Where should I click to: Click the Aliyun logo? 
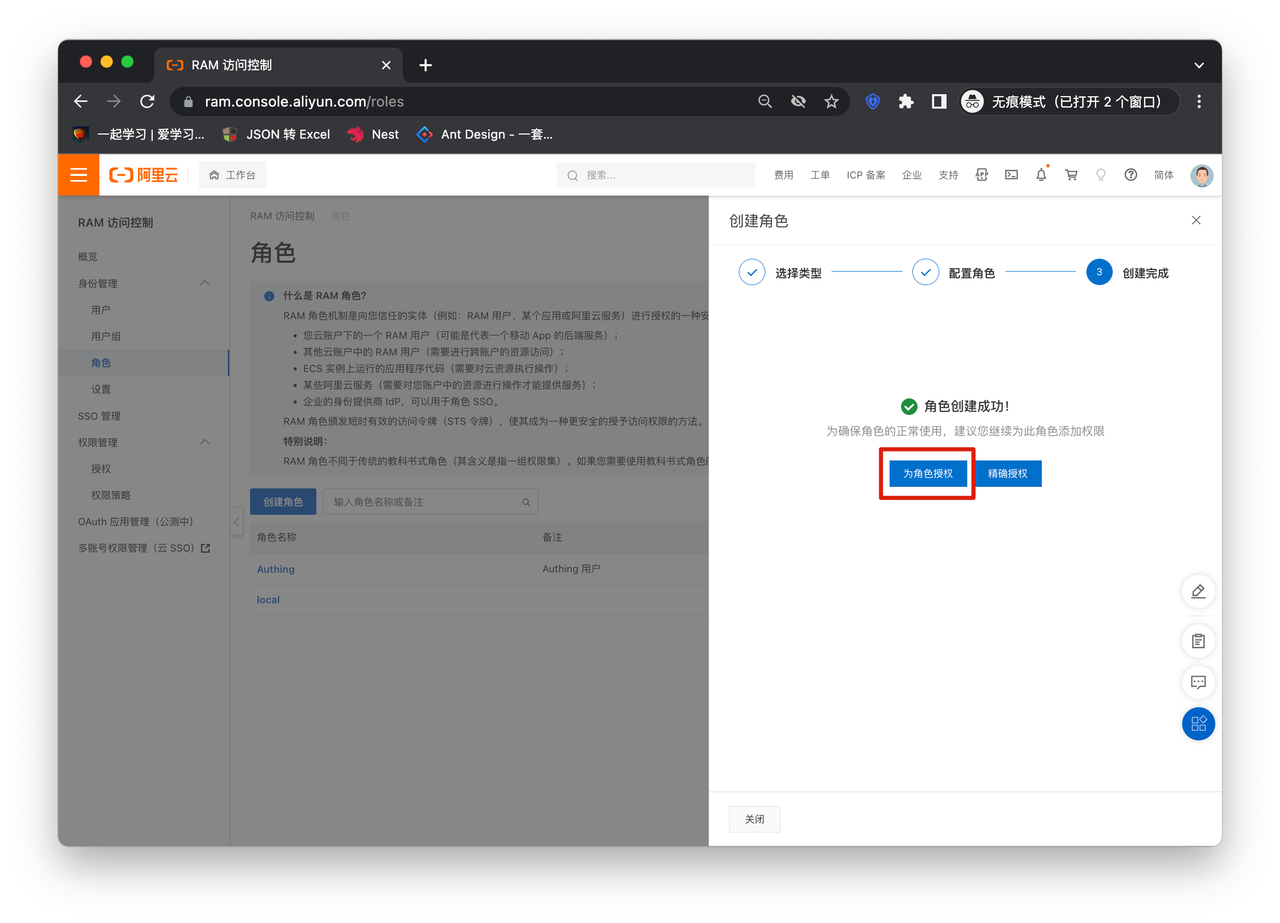(144, 175)
